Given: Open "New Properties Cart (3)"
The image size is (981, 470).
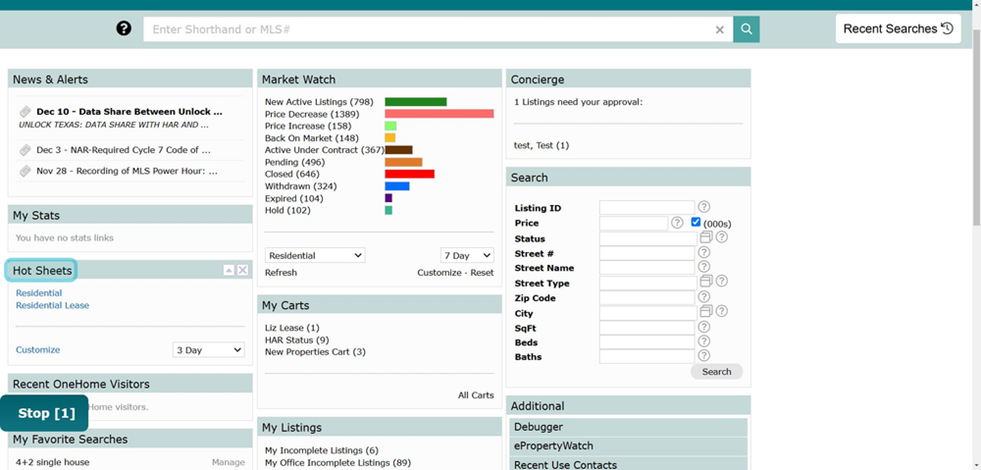Looking at the screenshot, I should [315, 352].
